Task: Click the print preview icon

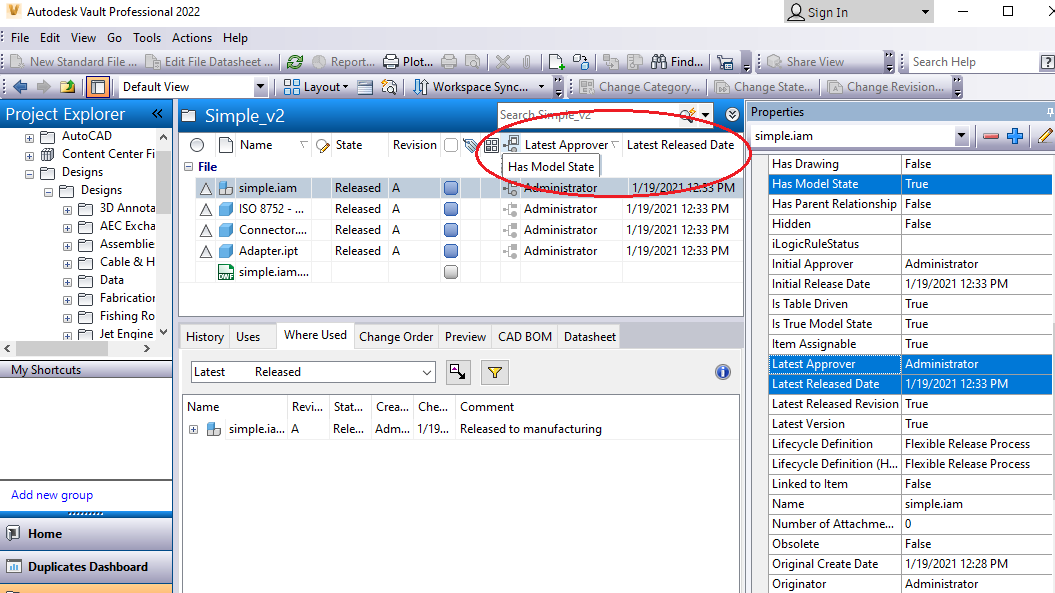Action: coord(473,62)
